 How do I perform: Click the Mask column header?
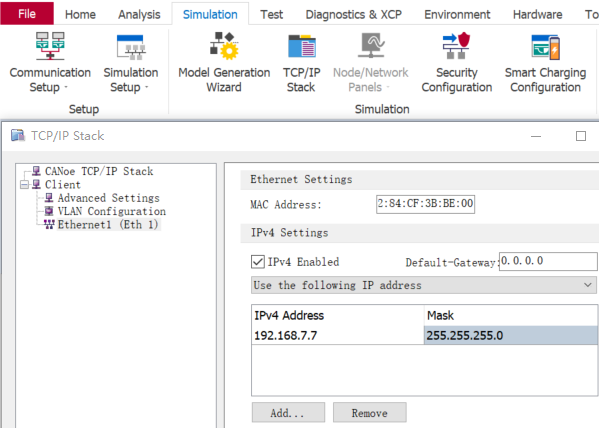[511, 315]
